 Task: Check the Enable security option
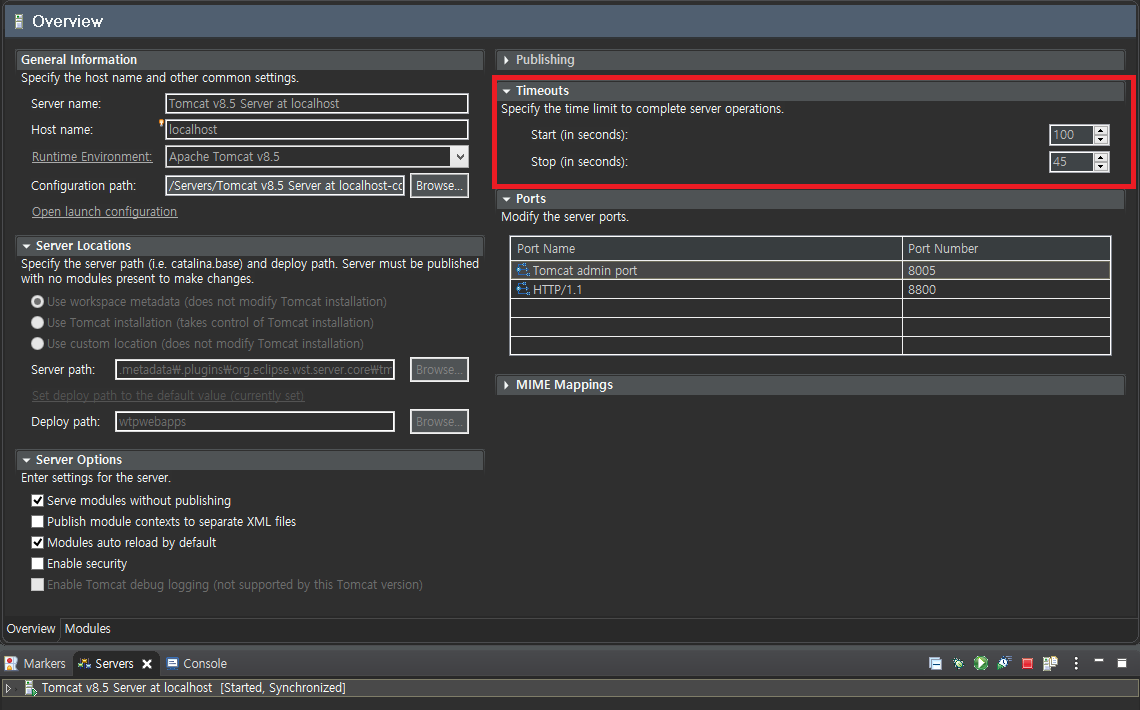point(38,564)
